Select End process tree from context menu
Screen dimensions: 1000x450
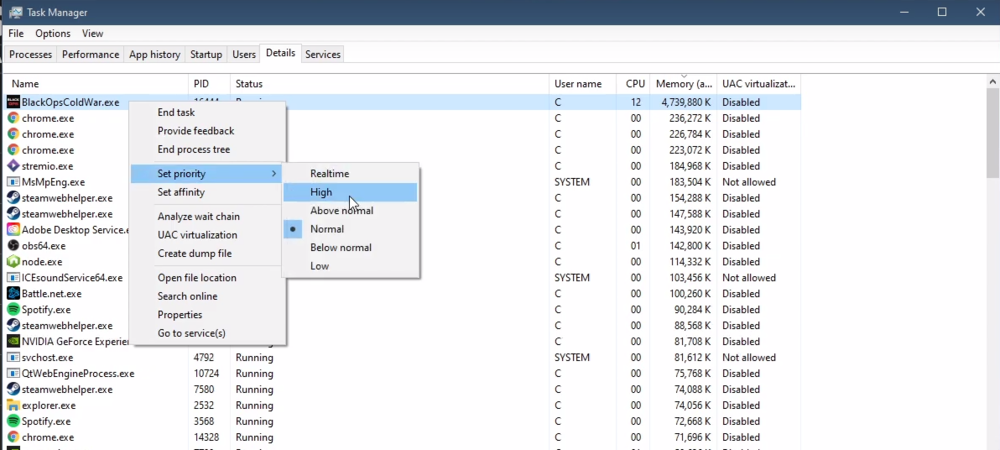coord(193,149)
